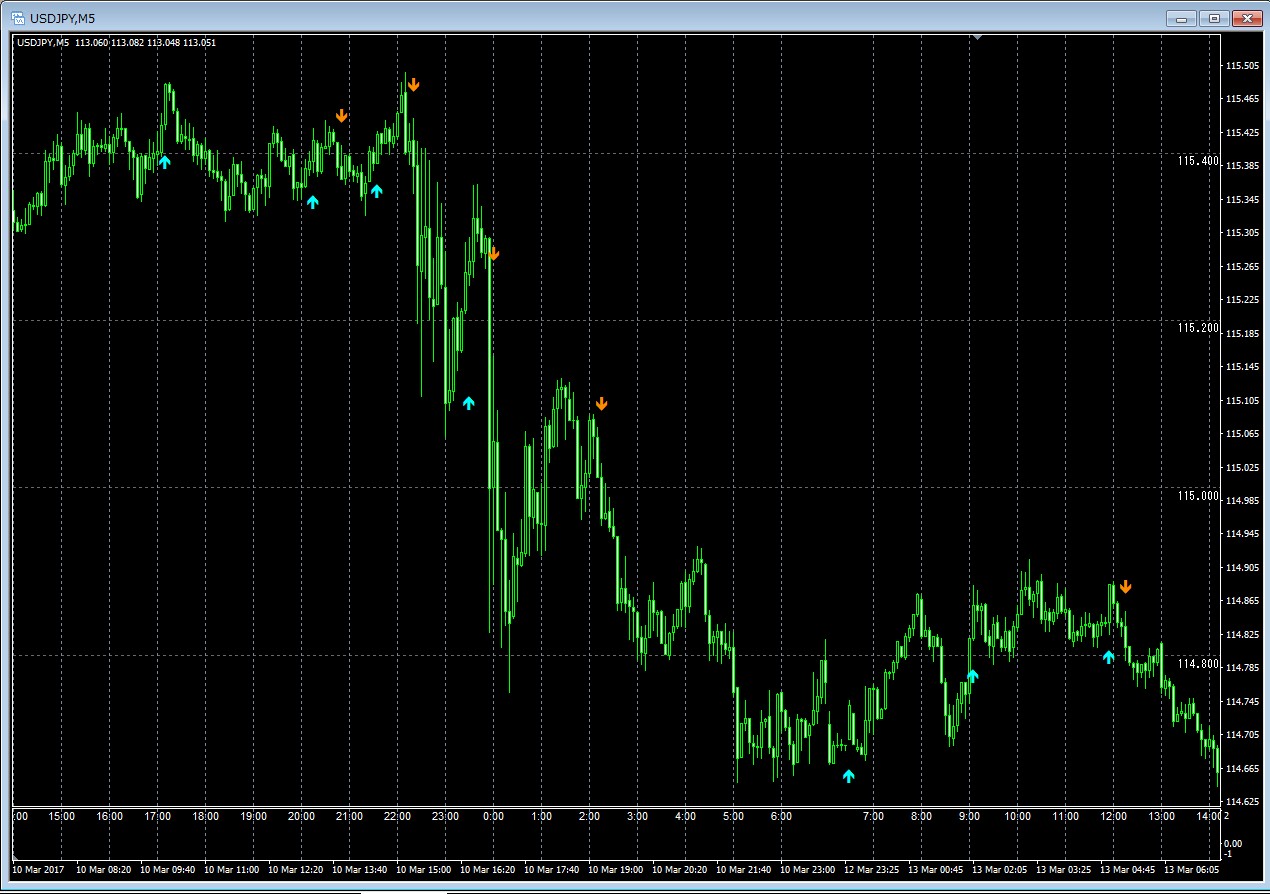Viewport: 1270px width, 894px height.
Task: Click the 114.625 price scale value
Action: point(1241,802)
